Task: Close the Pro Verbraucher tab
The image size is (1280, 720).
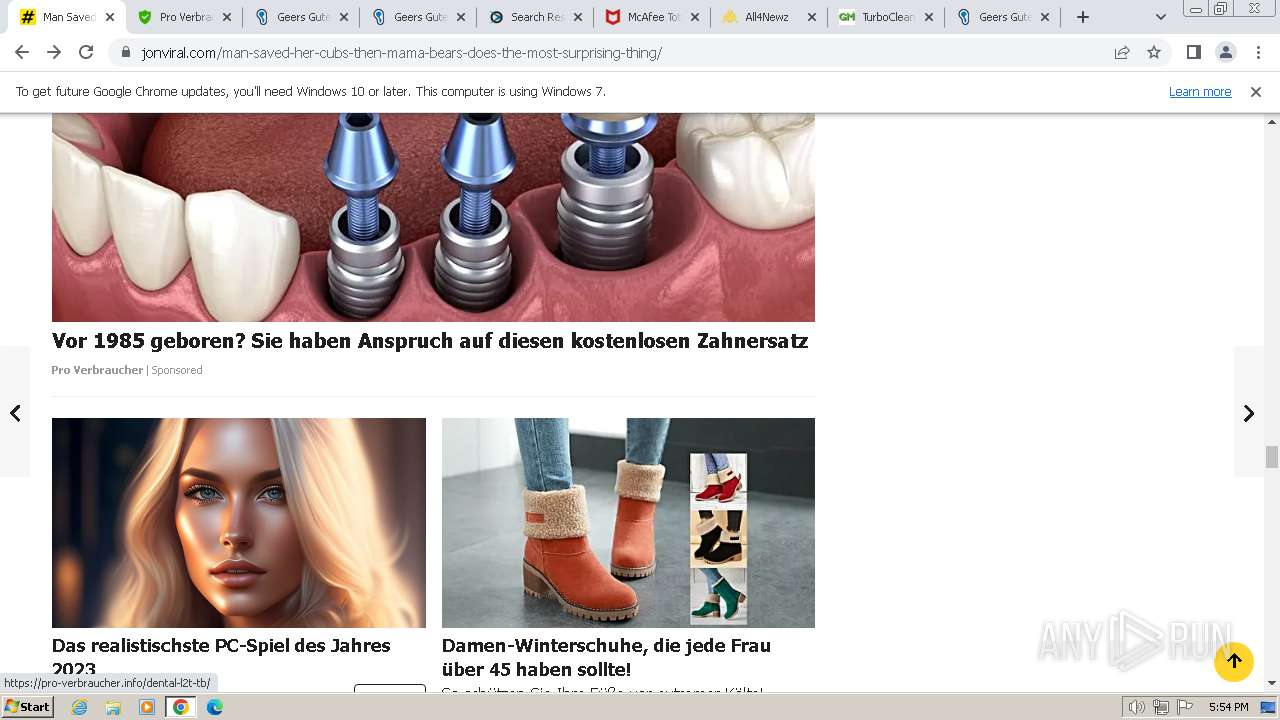Action: (227, 17)
